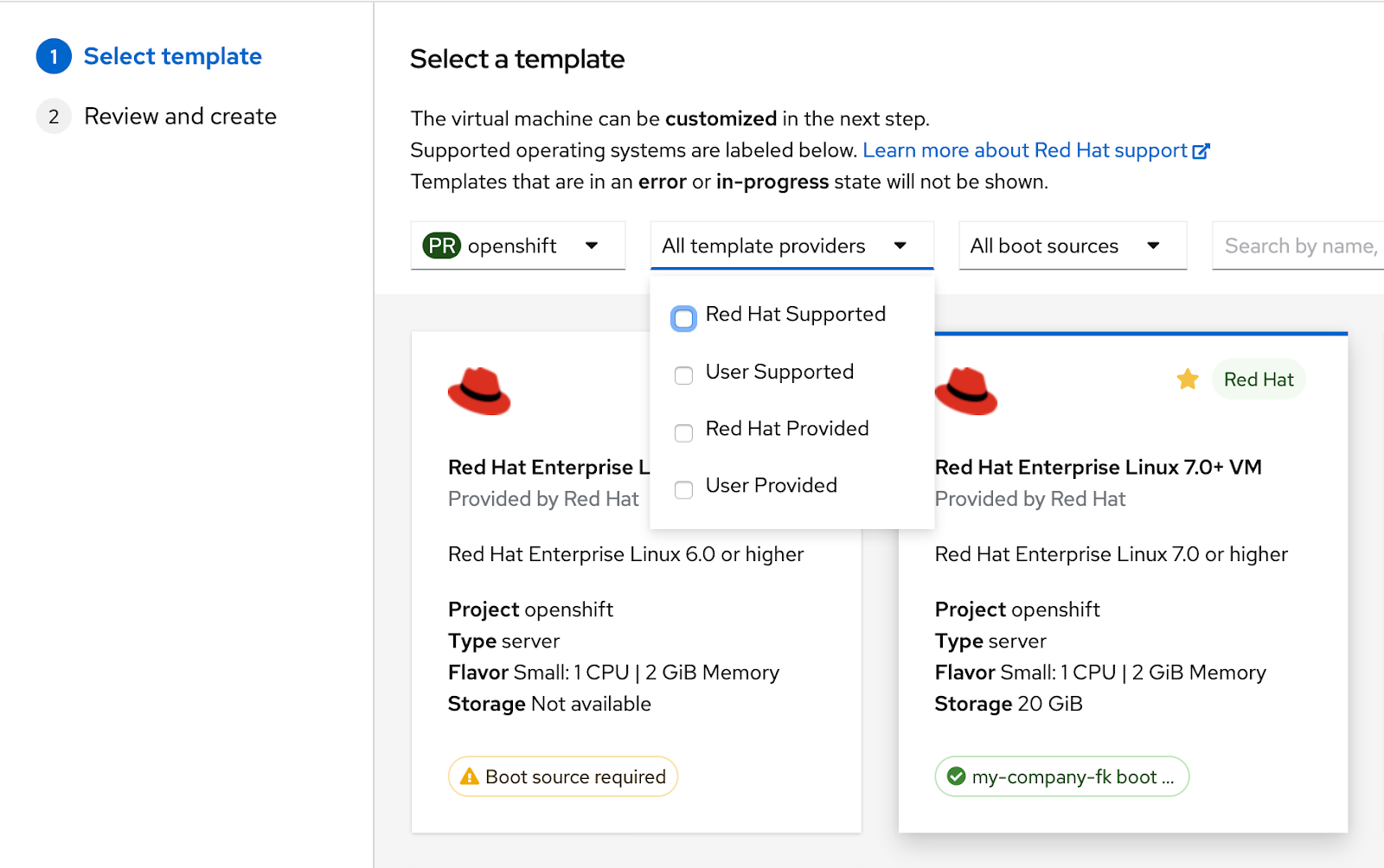Check the Red Hat Supported checkbox
Viewport: 1384px width, 868px height.
click(683, 318)
